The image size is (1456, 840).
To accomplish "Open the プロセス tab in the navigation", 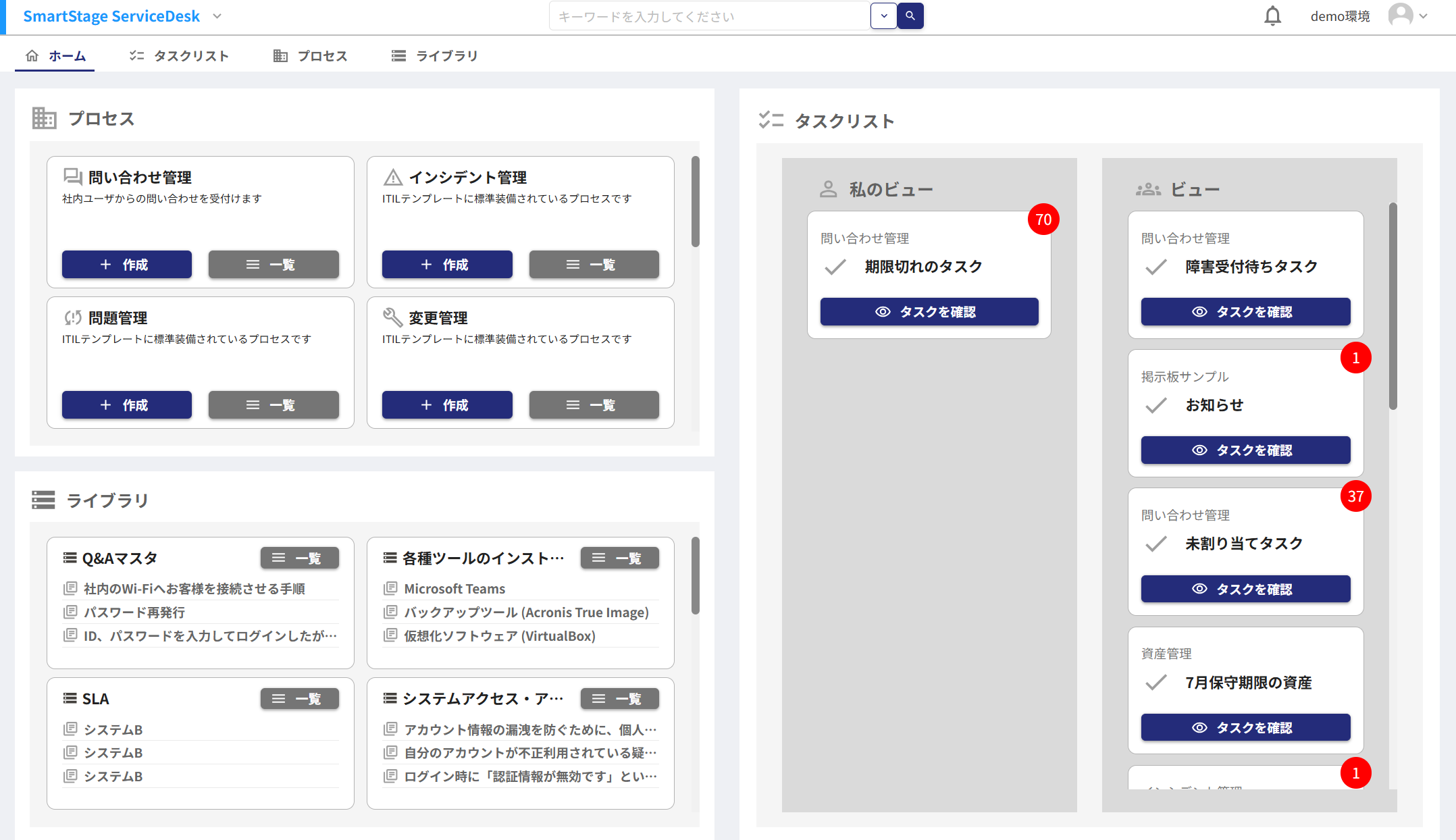I will point(310,55).
